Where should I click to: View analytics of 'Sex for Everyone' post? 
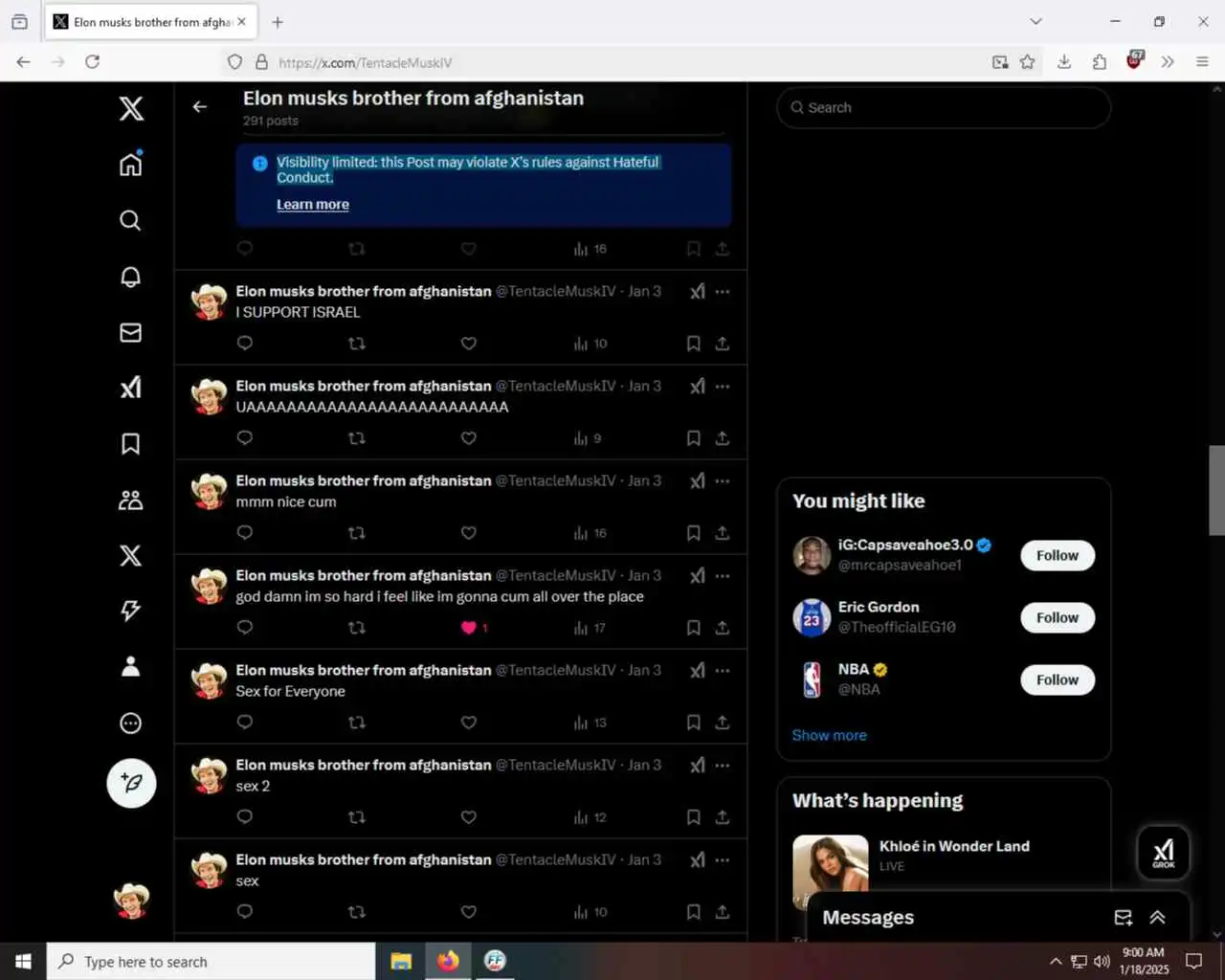pyautogui.click(x=590, y=723)
